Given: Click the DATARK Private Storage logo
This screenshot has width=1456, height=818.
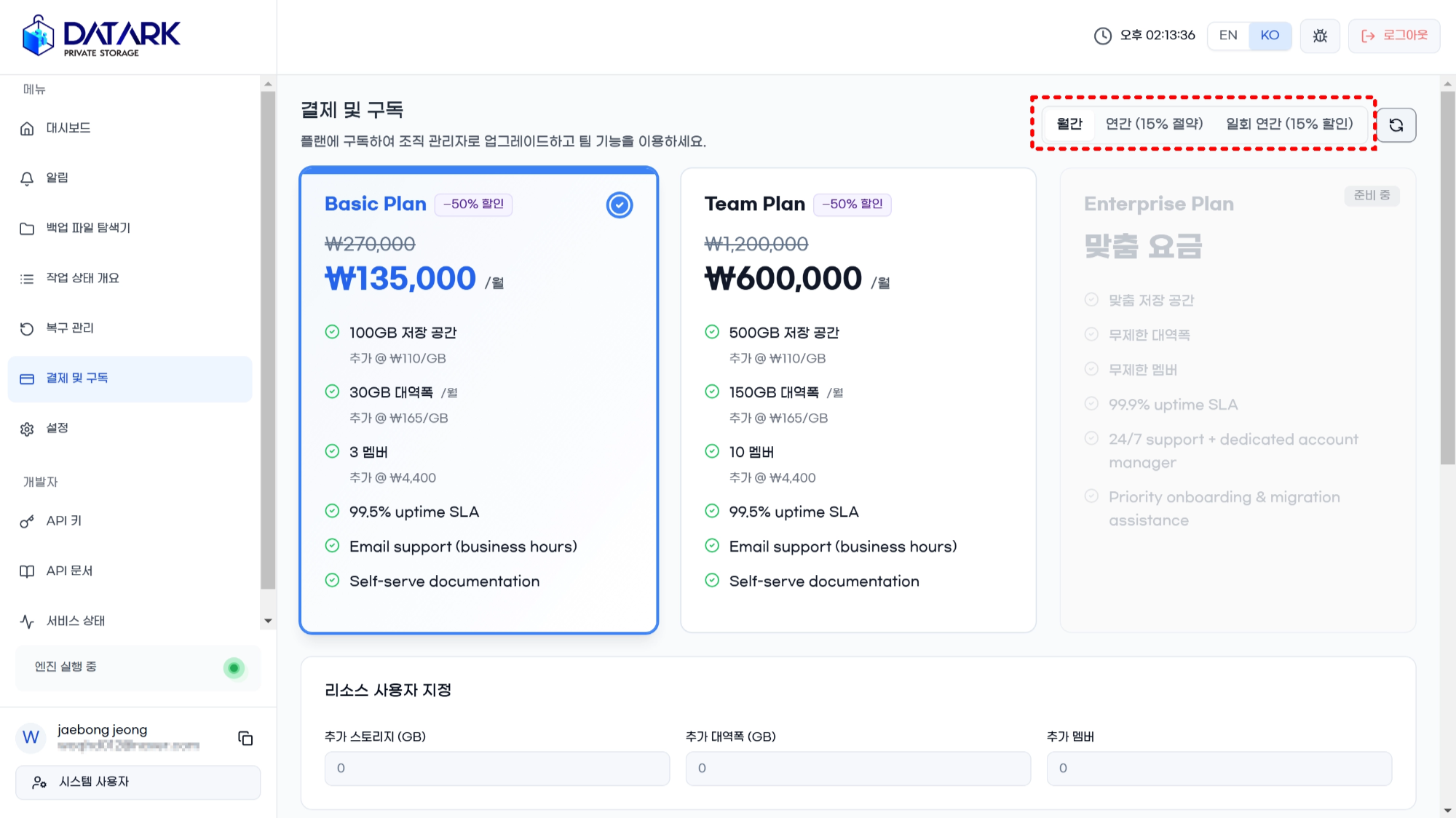Looking at the screenshot, I should (x=101, y=36).
